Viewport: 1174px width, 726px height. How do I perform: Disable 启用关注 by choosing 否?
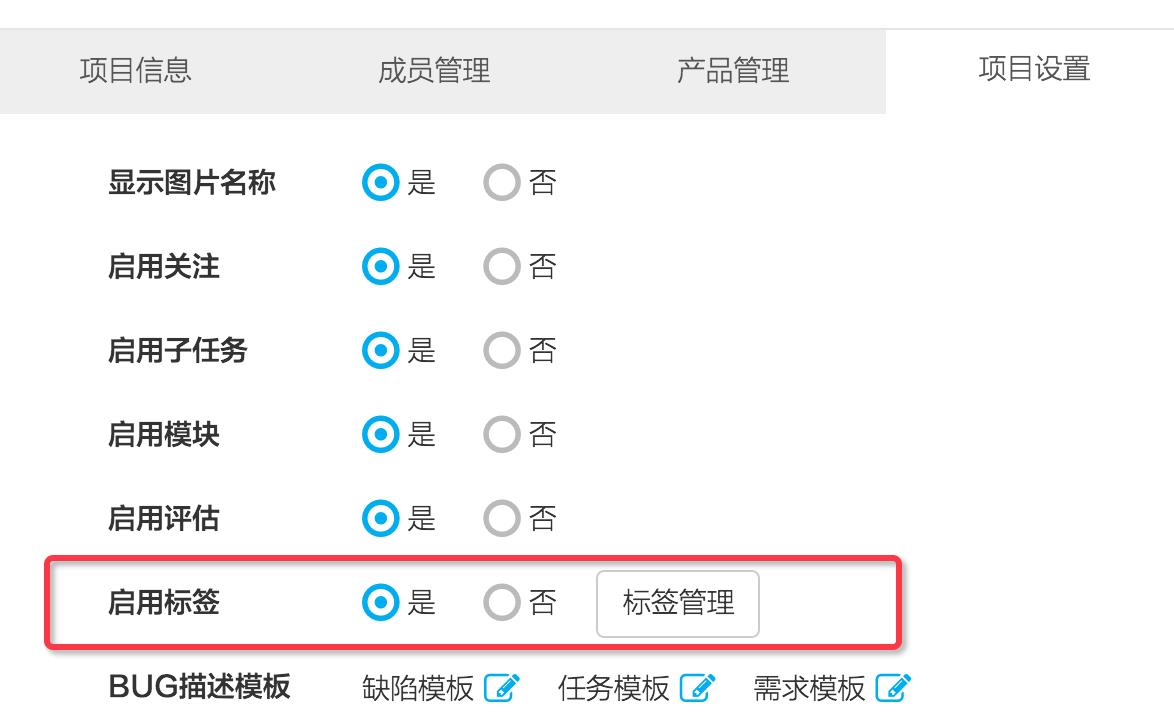pos(502,266)
